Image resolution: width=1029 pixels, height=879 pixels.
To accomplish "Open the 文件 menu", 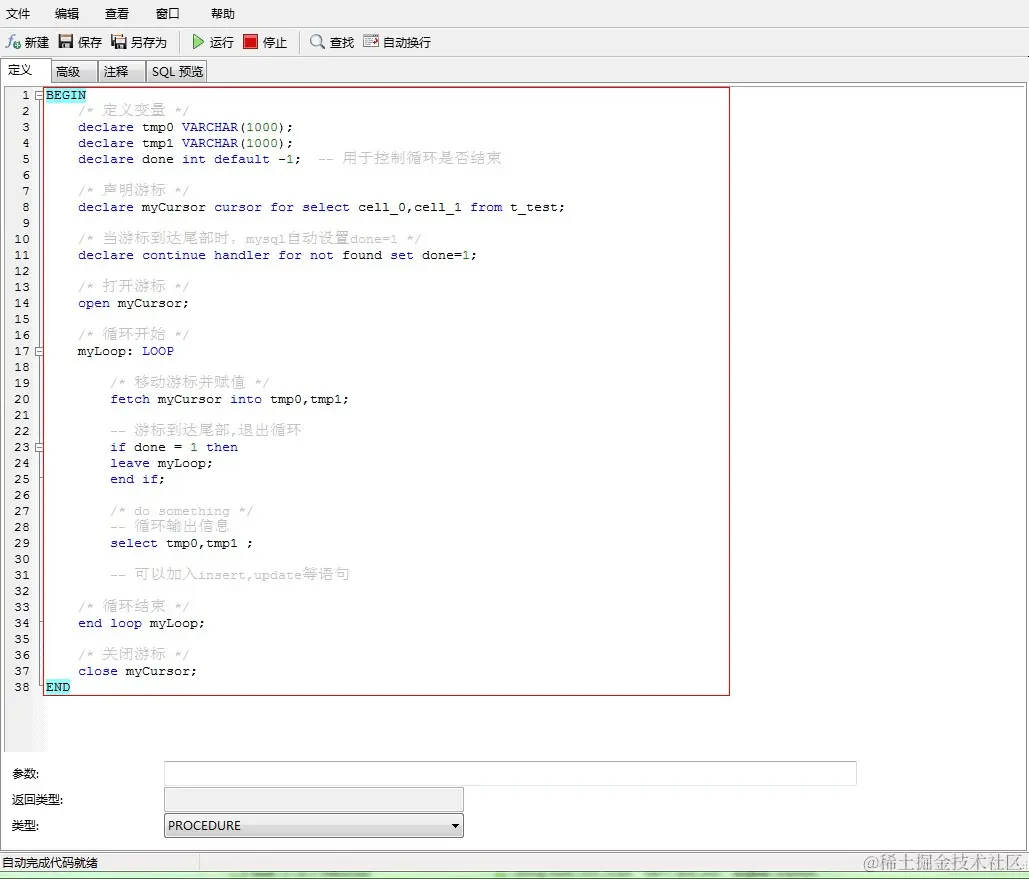I will (18, 13).
